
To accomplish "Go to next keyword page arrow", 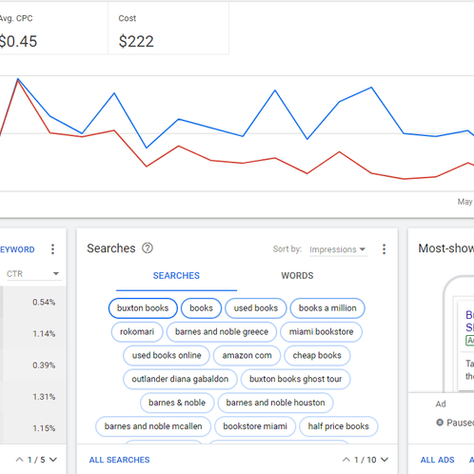I will coord(53,460).
